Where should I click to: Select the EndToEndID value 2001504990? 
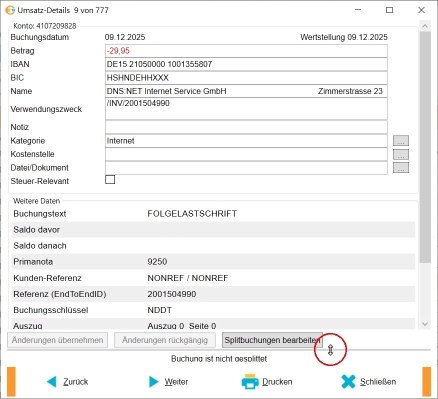click(x=172, y=294)
